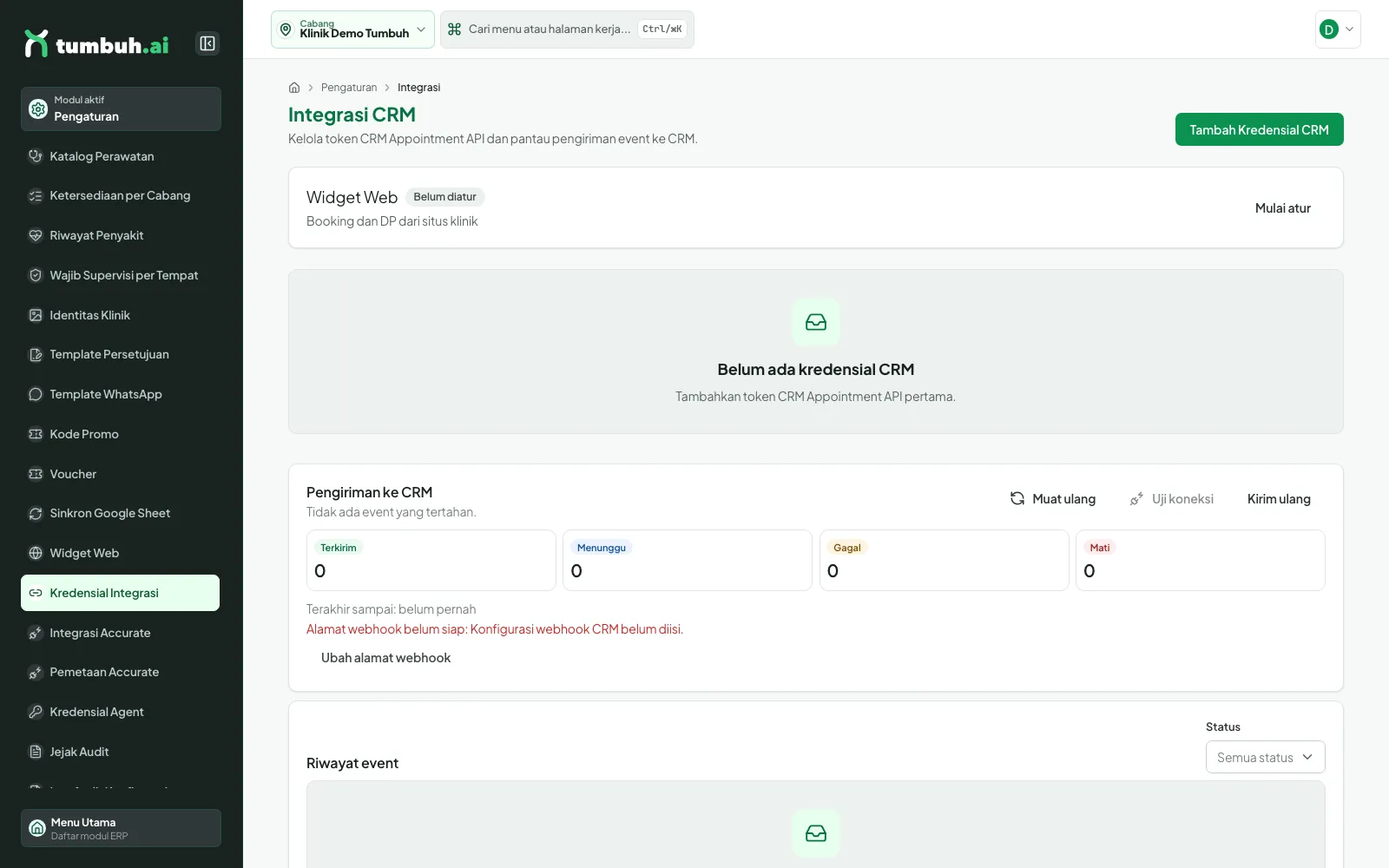Click the Wajib Supervisi shield icon

[36, 275]
